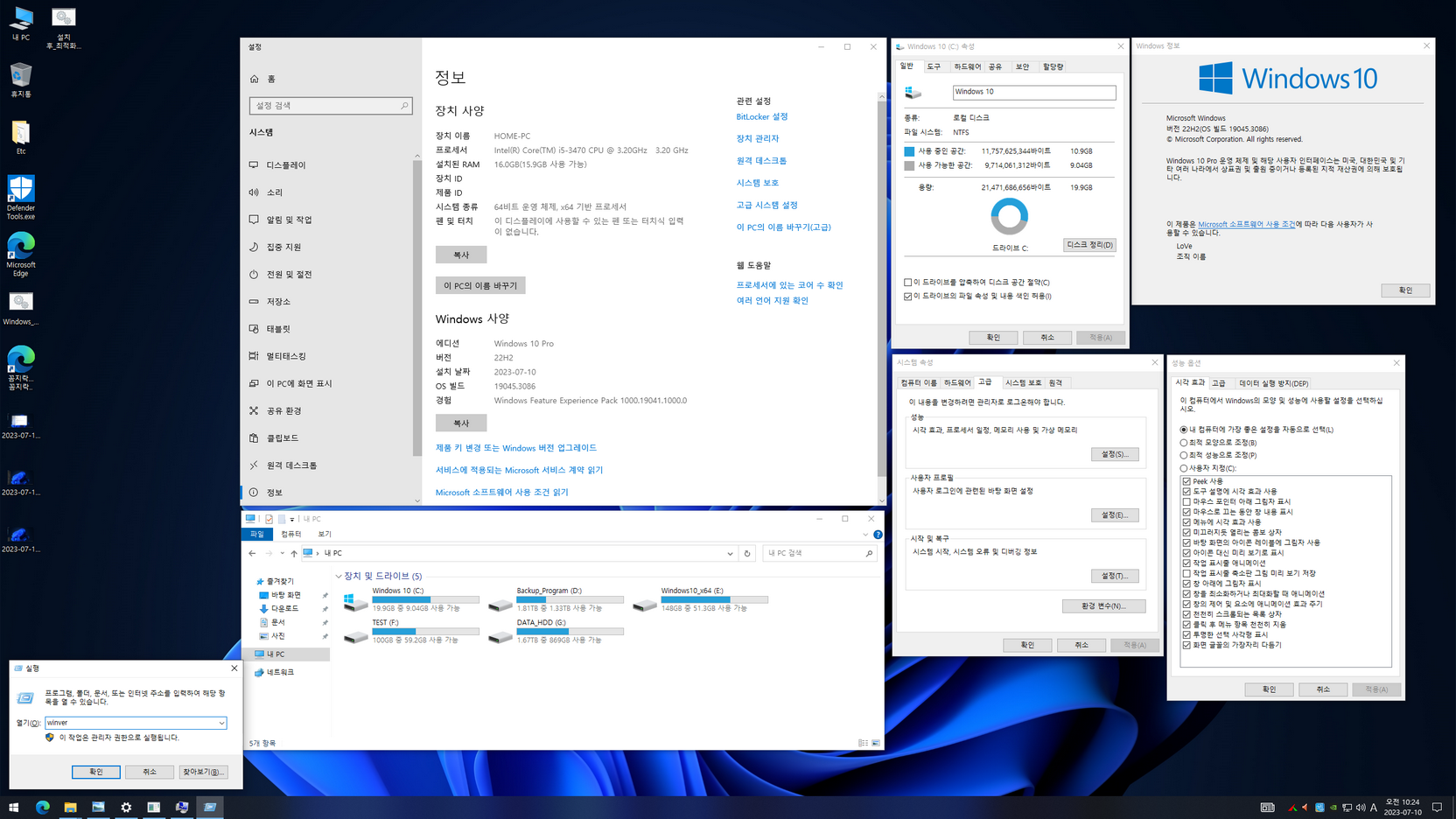Open the 보기 ribbon tab in File Explorer
This screenshot has height=819, width=1456.
325,534
